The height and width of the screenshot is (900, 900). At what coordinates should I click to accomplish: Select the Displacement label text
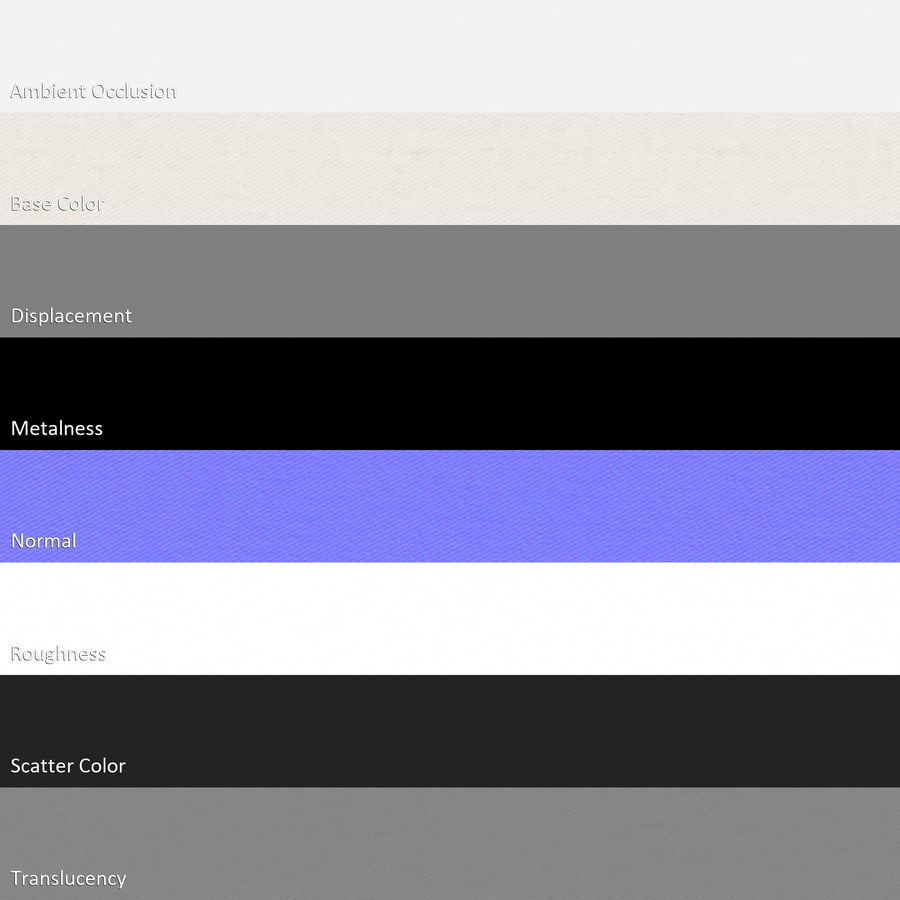click(x=71, y=316)
